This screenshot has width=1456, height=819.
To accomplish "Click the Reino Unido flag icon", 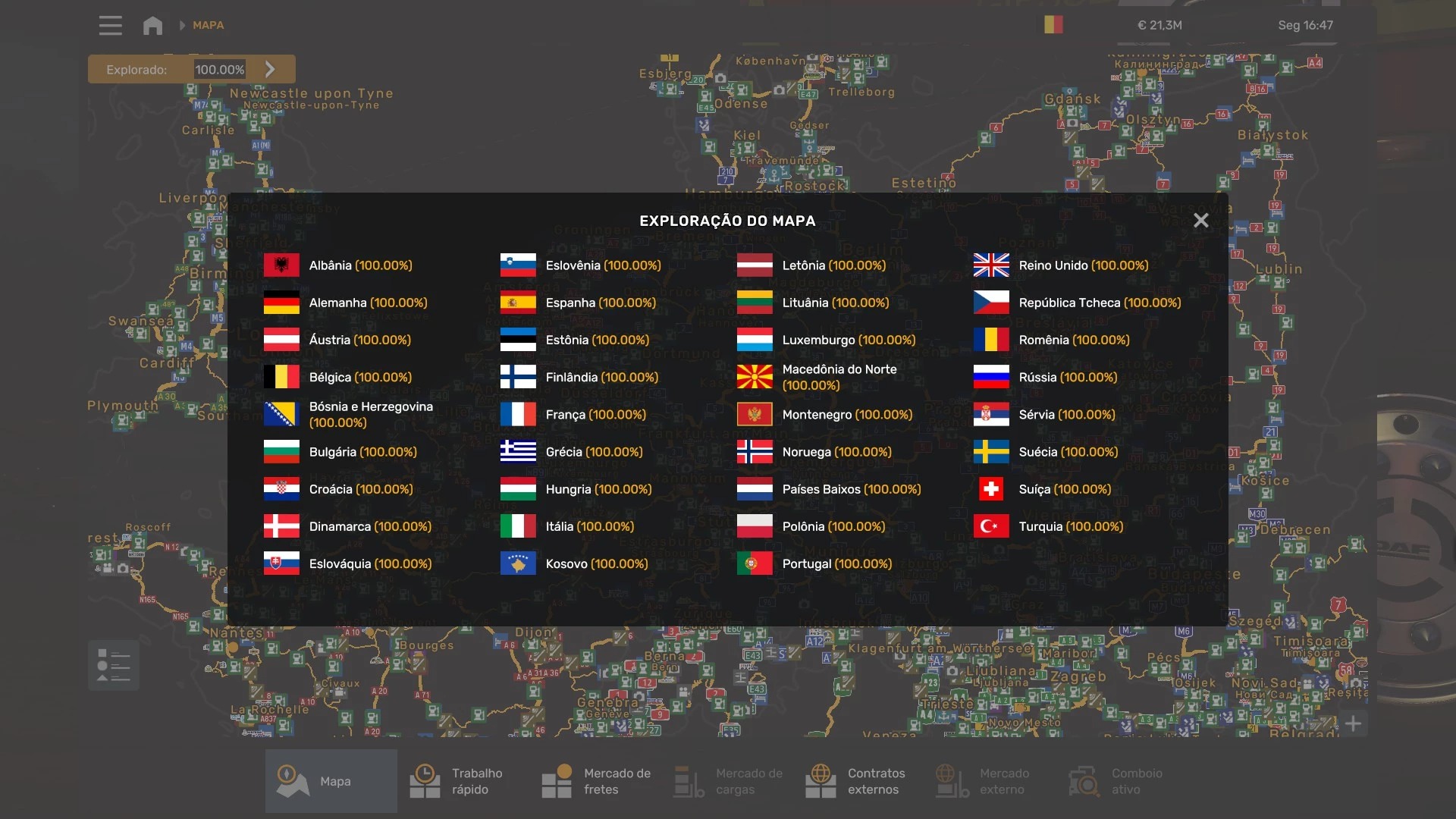I will click(991, 265).
